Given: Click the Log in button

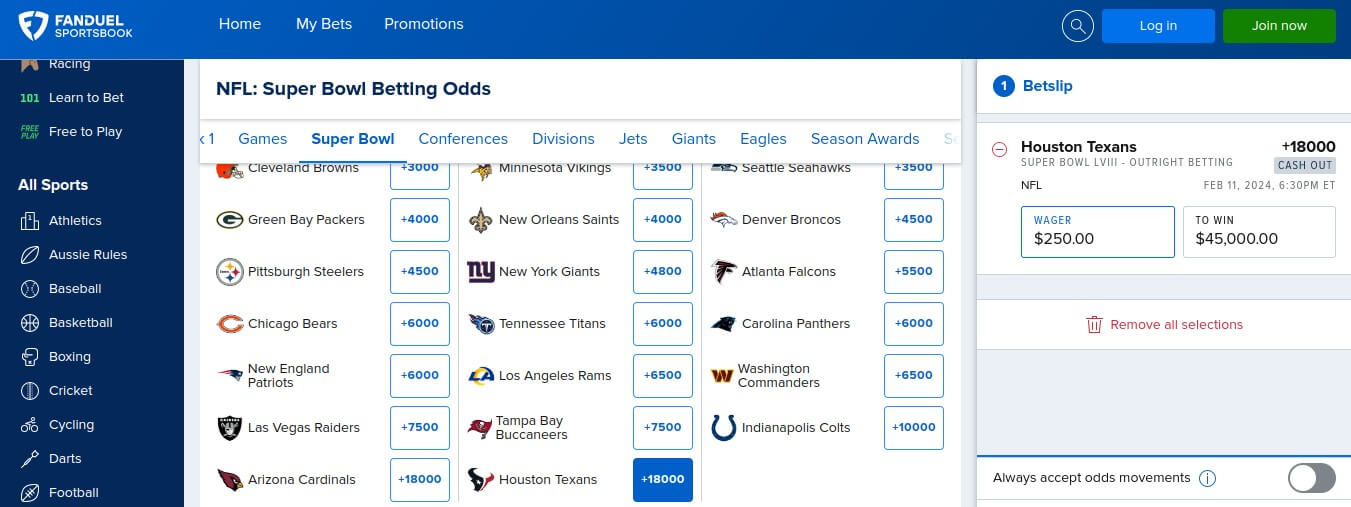Looking at the screenshot, I should [1158, 26].
